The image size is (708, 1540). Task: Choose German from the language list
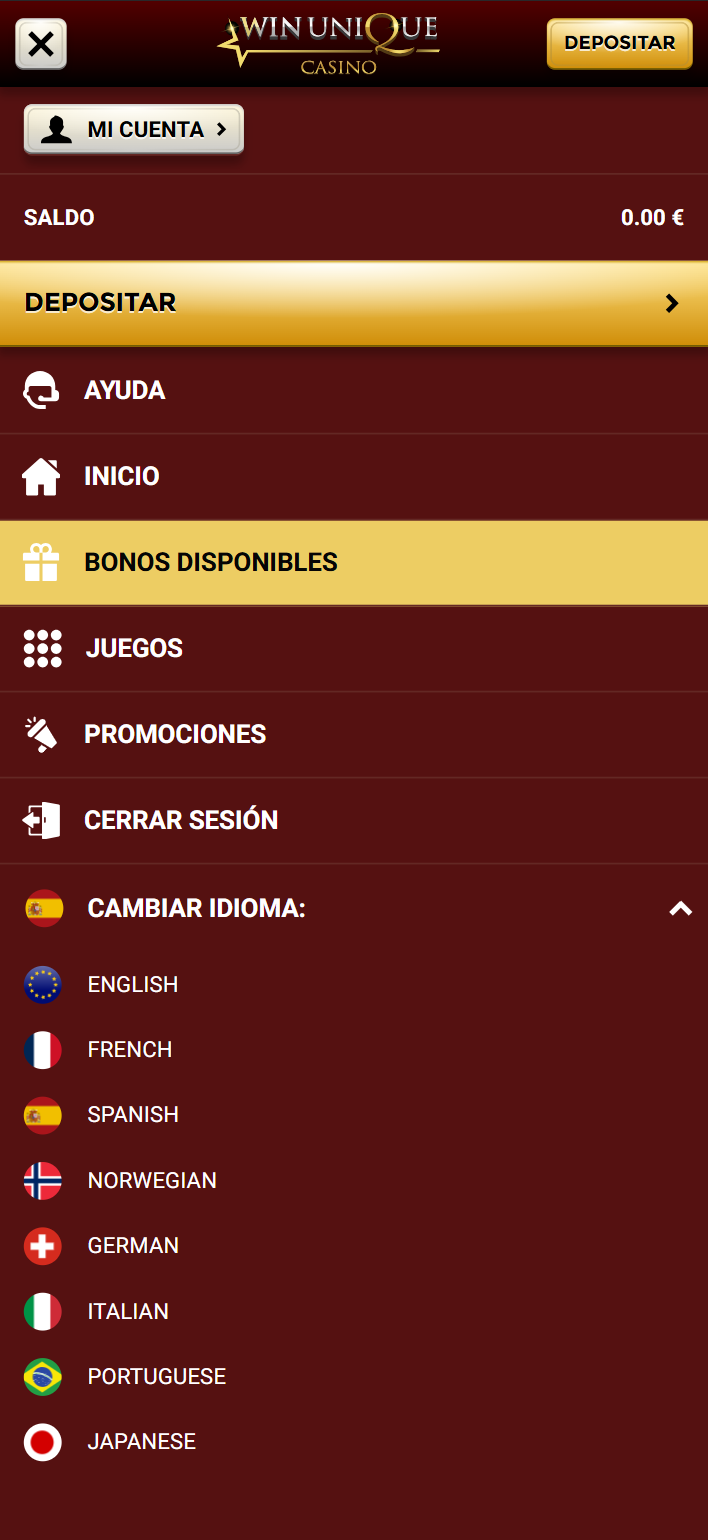pyautogui.click(x=133, y=1246)
